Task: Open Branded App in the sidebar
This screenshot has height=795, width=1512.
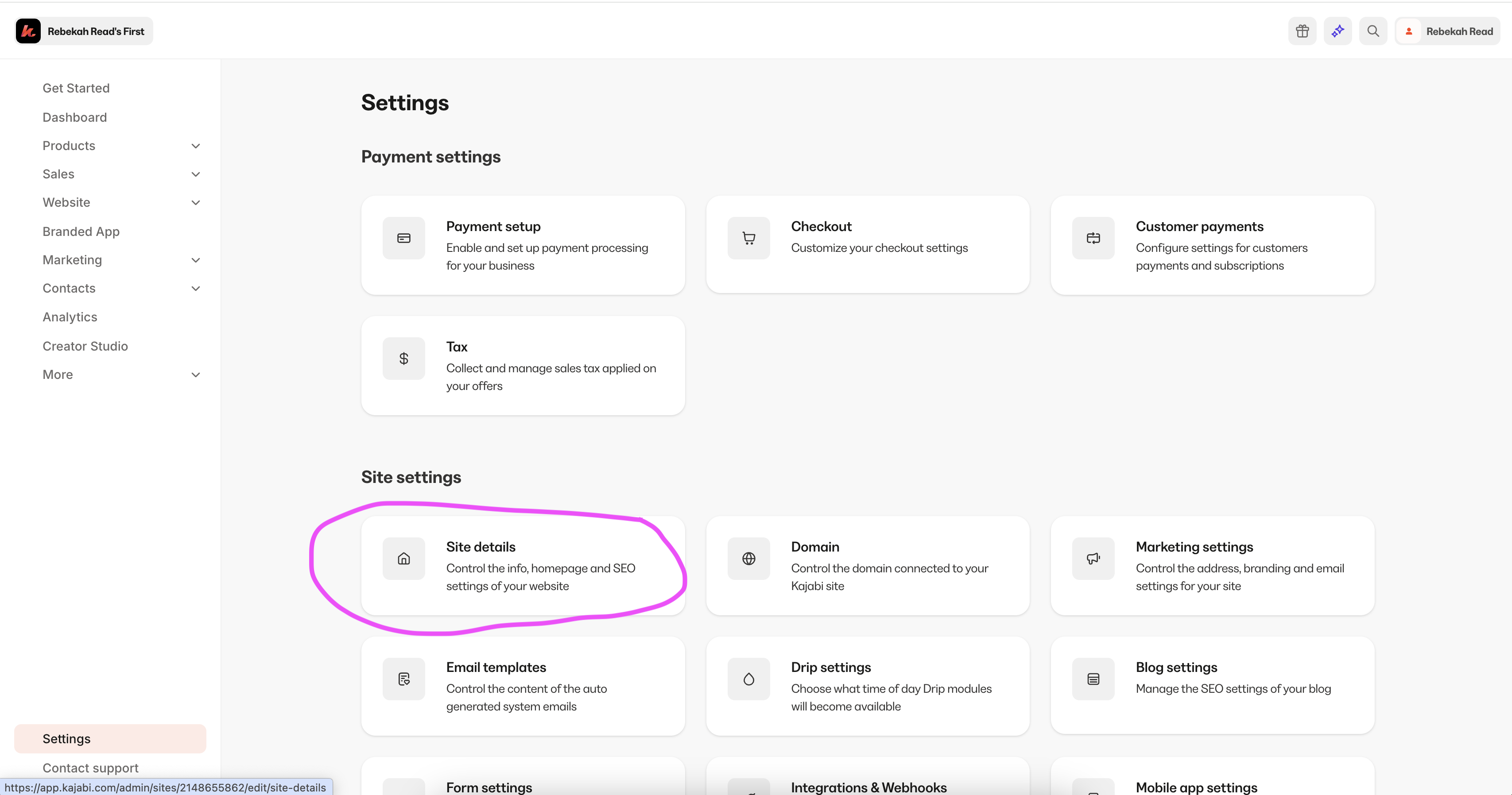Action: 81,232
